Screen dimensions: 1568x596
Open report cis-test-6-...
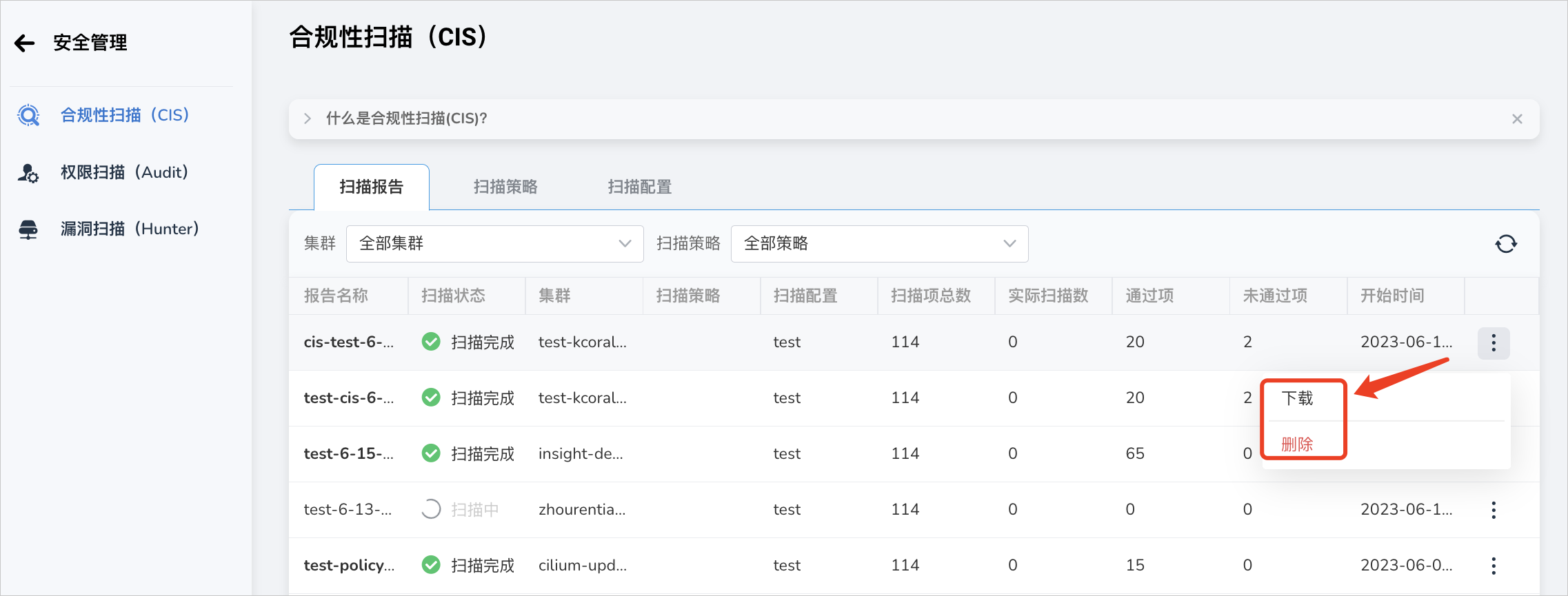click(349, 342)
